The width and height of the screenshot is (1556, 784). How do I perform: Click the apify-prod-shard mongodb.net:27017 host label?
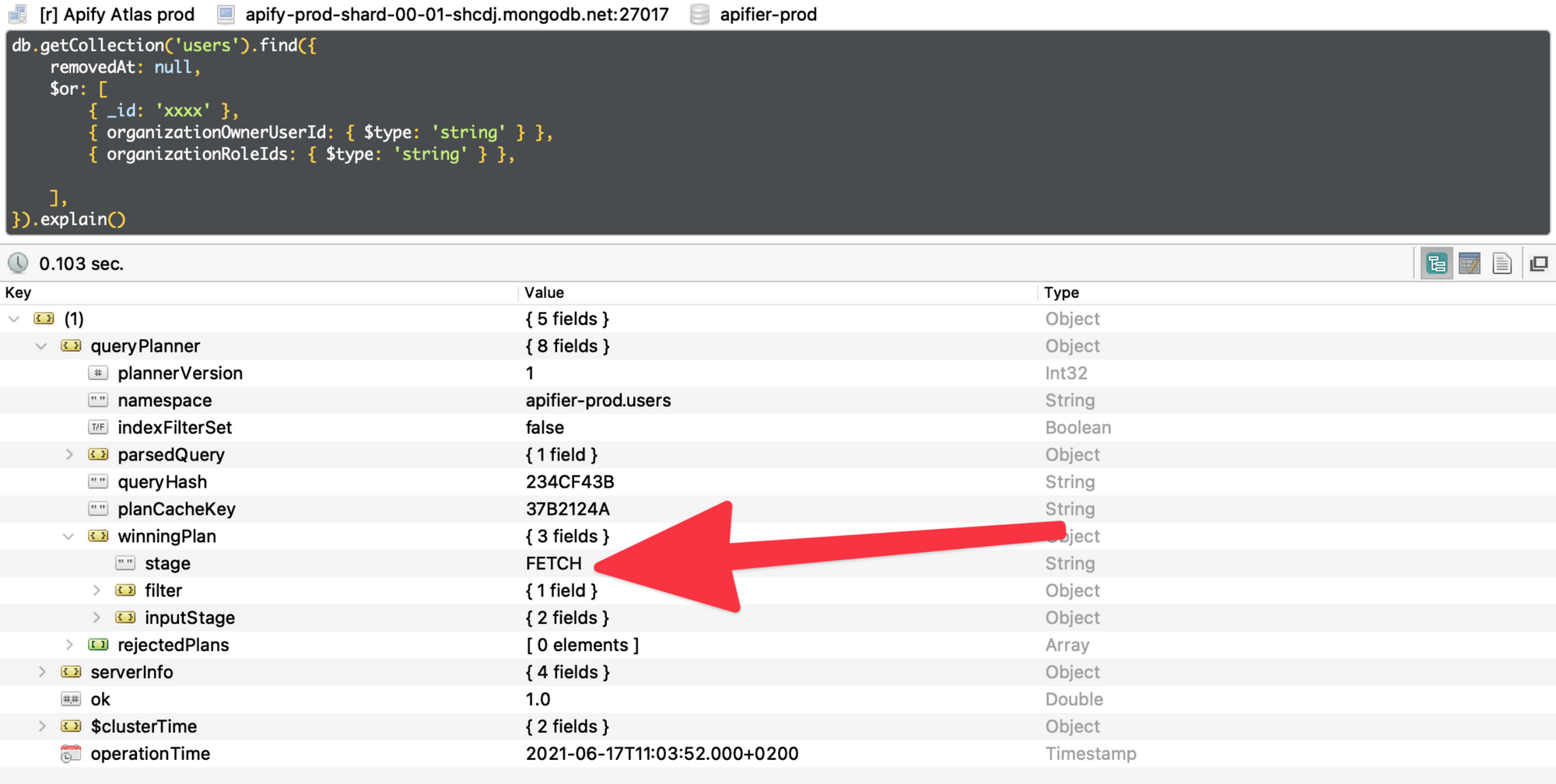457,14
